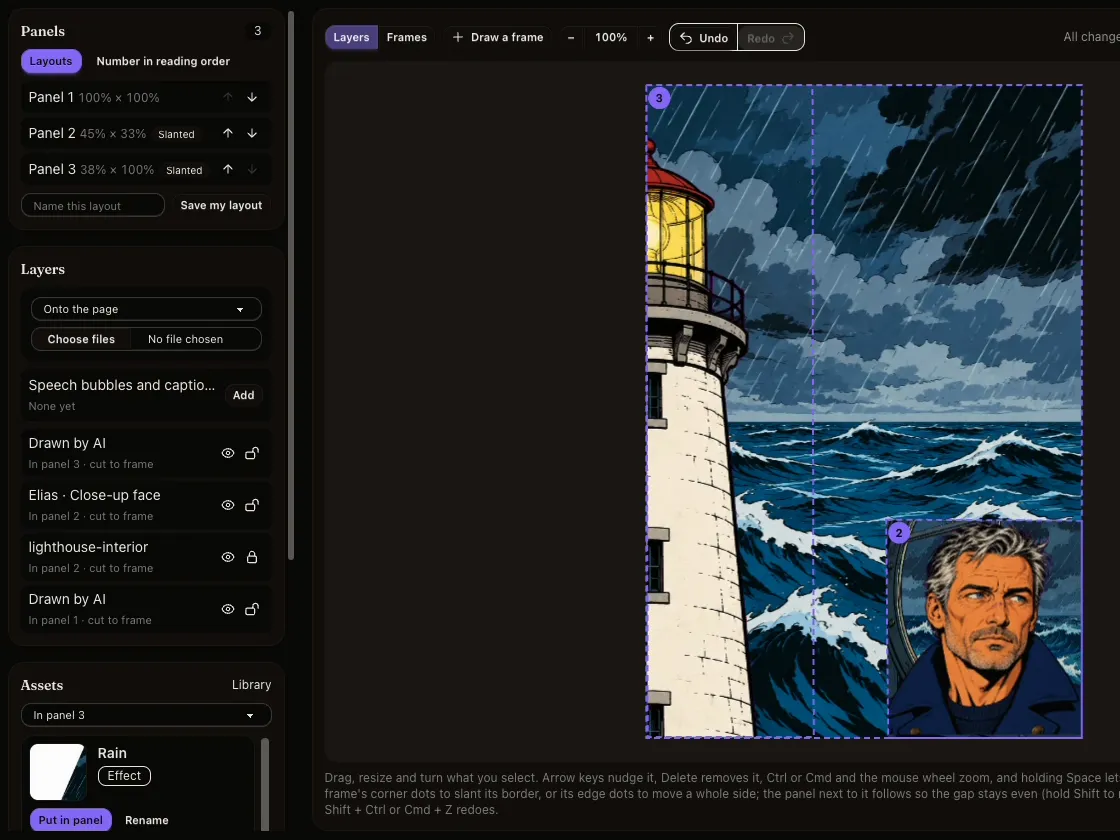The width and height of the screenshot is (1120, 840).
Task: Rename the Rain asset
Action: pos(146,820)
